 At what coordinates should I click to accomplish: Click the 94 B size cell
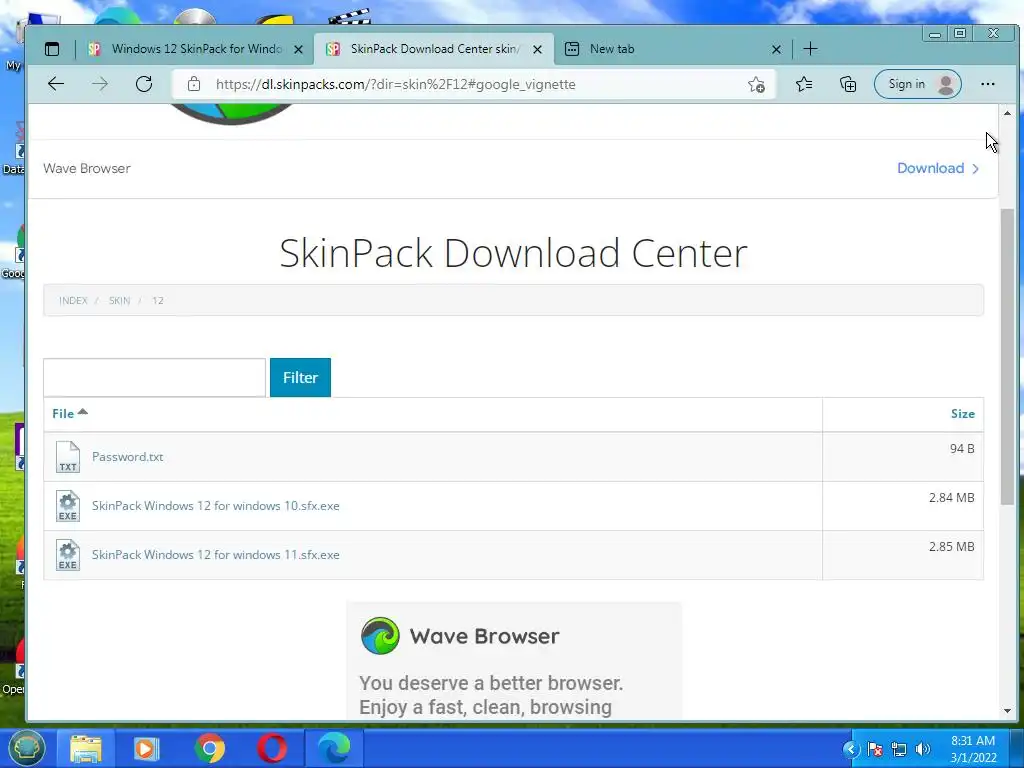click(x=903, y=456)
